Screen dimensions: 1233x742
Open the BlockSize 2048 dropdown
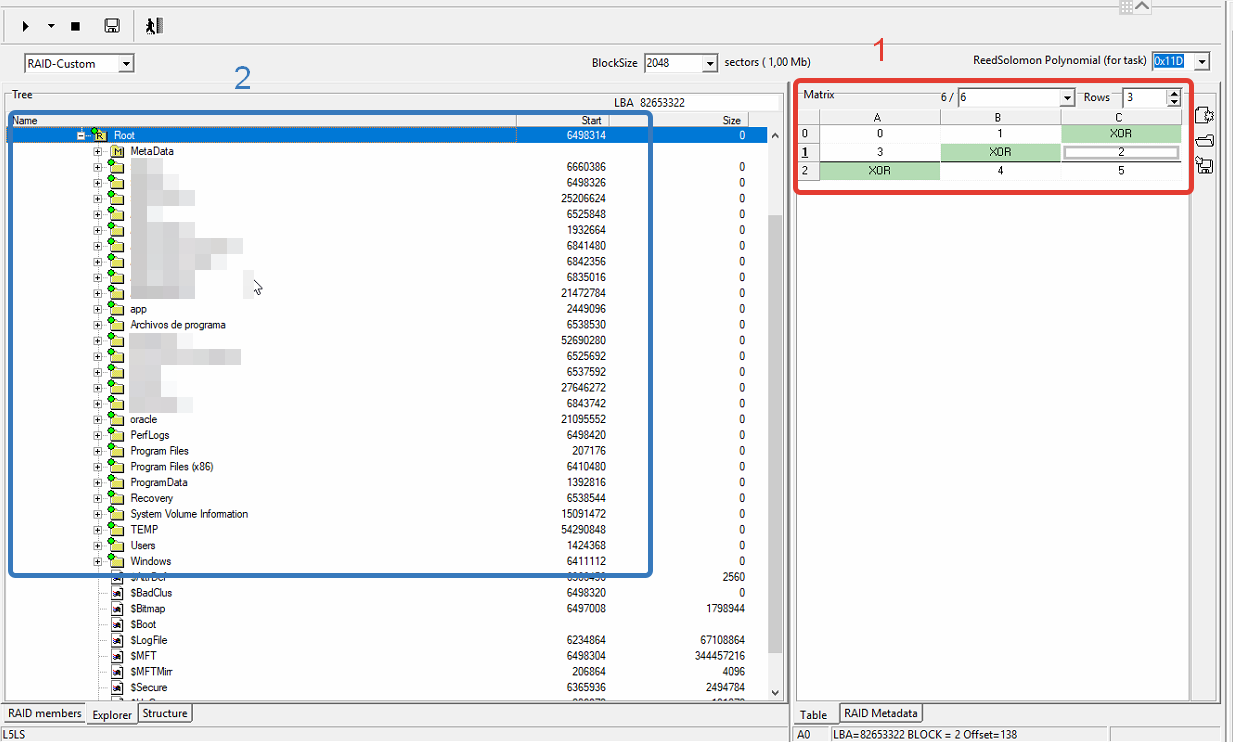[710, 63]
